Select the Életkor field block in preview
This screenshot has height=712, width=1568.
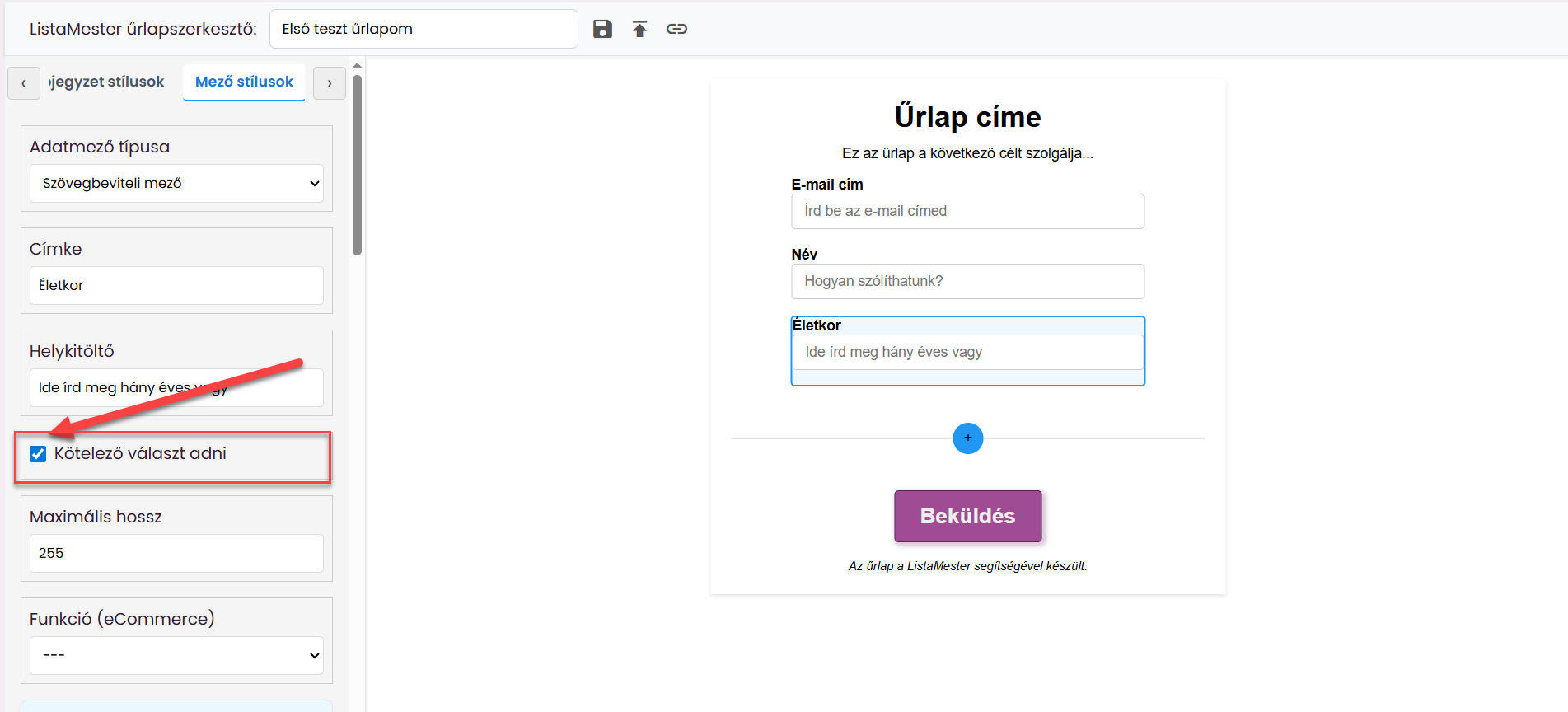[967, 351]
